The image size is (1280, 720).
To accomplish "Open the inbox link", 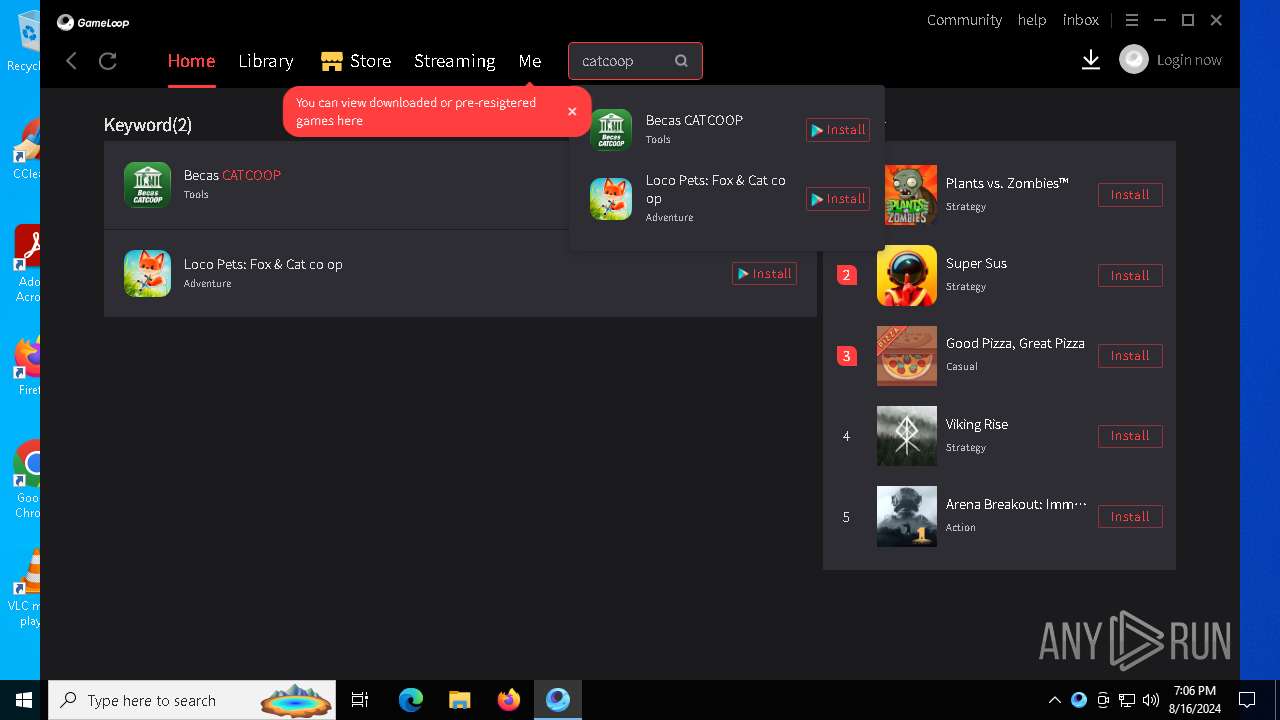I will point(1081,20).
